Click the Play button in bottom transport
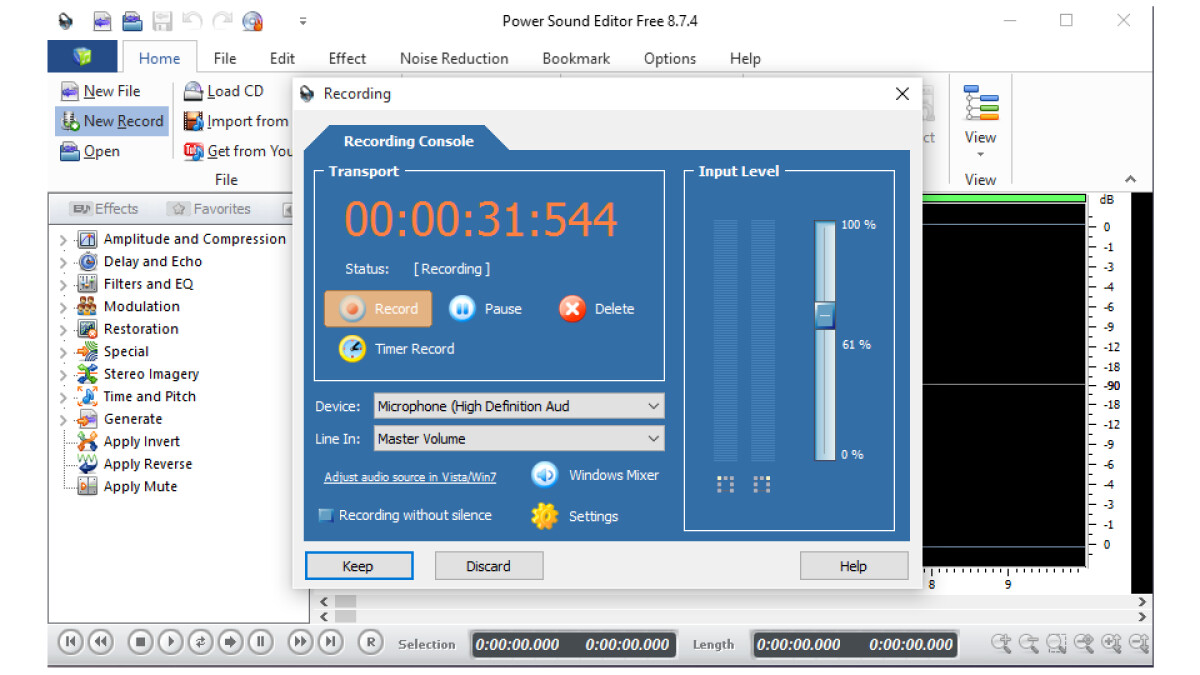 171,642
